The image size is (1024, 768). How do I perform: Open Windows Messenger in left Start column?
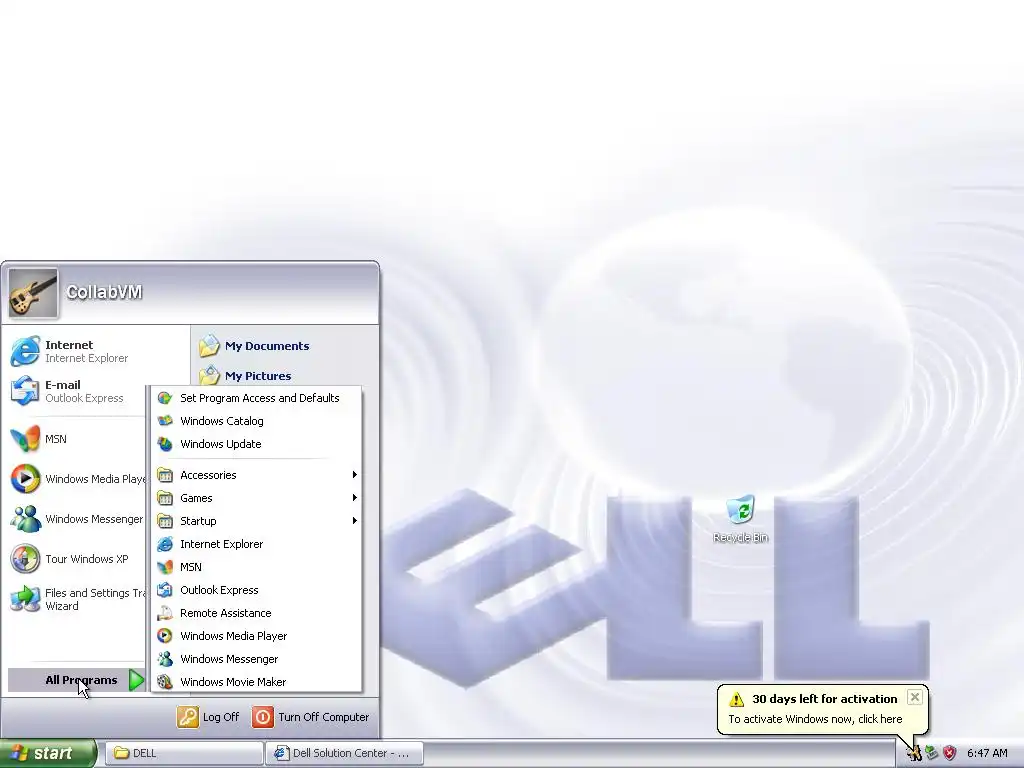77,519
